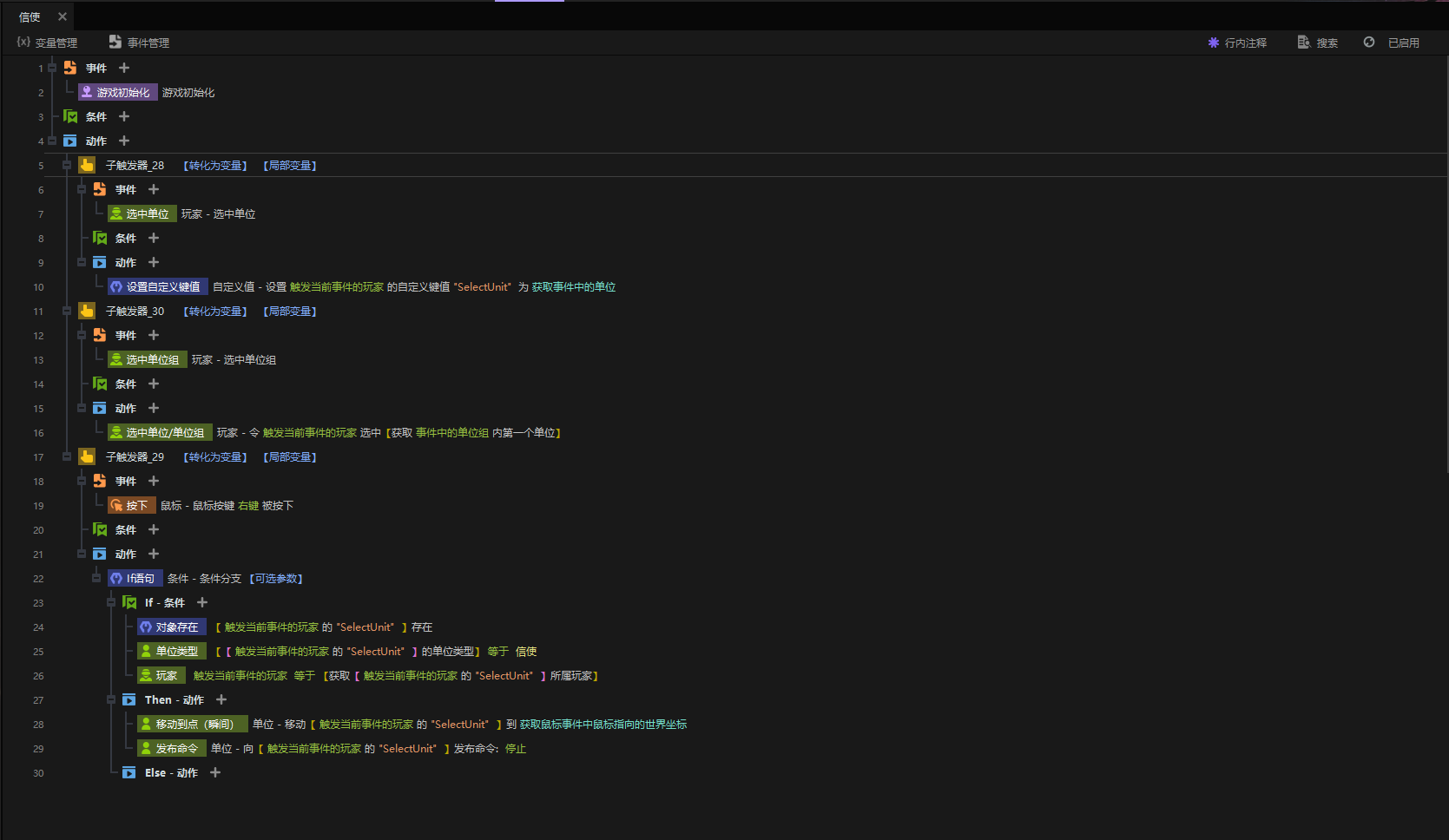
Task: Click the 子触发器_29 hand icon
Action: [87, 456]
